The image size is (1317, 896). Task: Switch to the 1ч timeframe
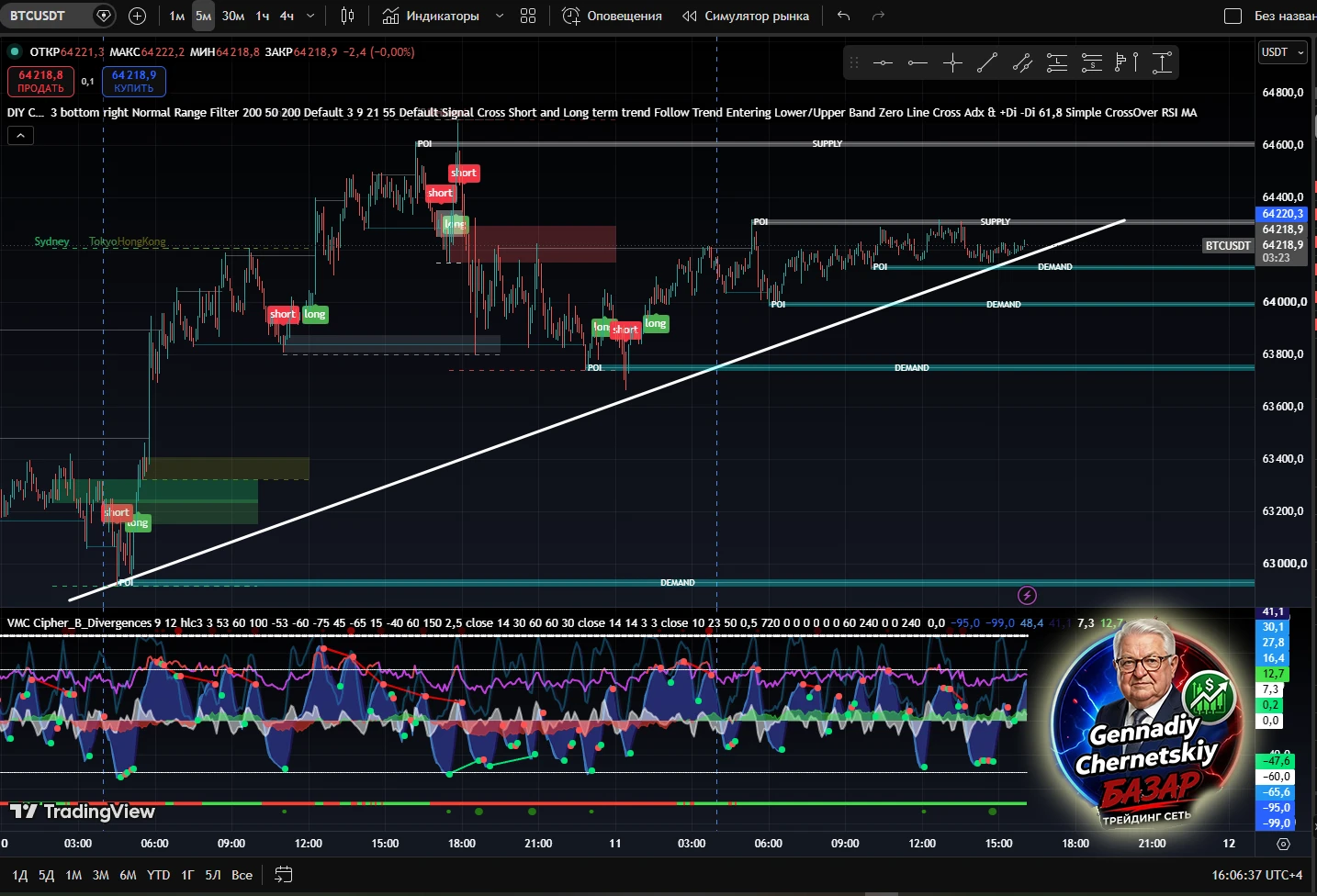[x=263, y=16]
